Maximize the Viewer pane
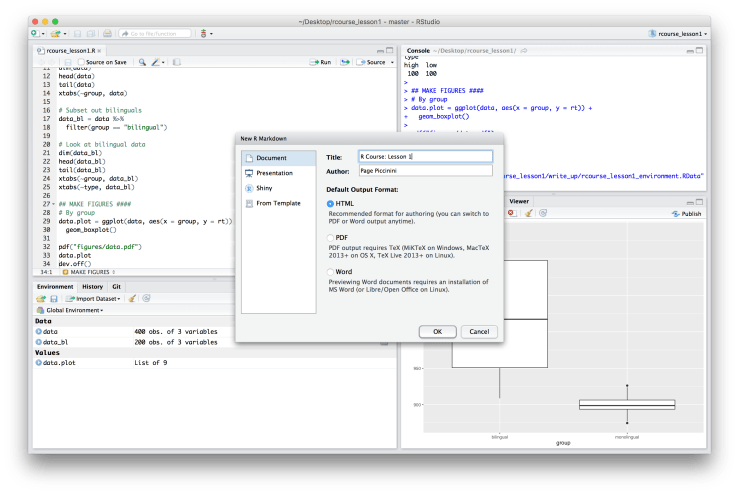The height and width of the screenshot is (494, 739). click(x=699, y=202)
